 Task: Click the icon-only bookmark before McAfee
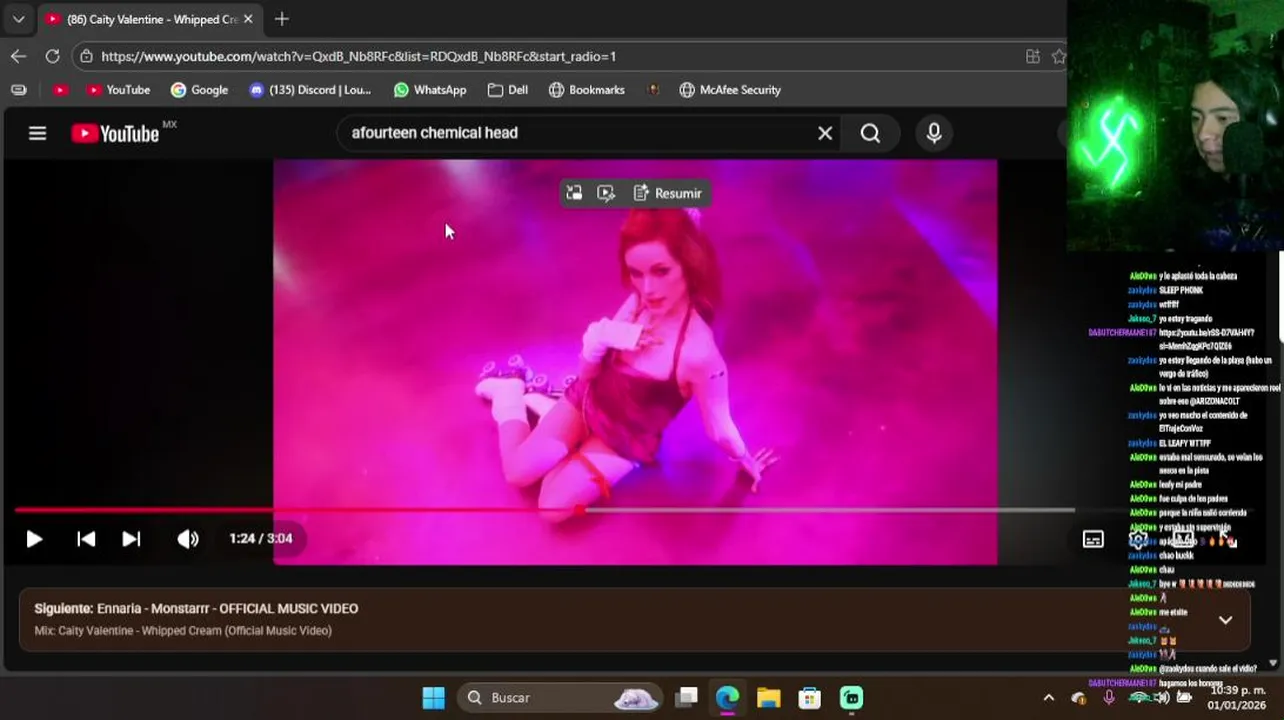click(x=653, y=90)
